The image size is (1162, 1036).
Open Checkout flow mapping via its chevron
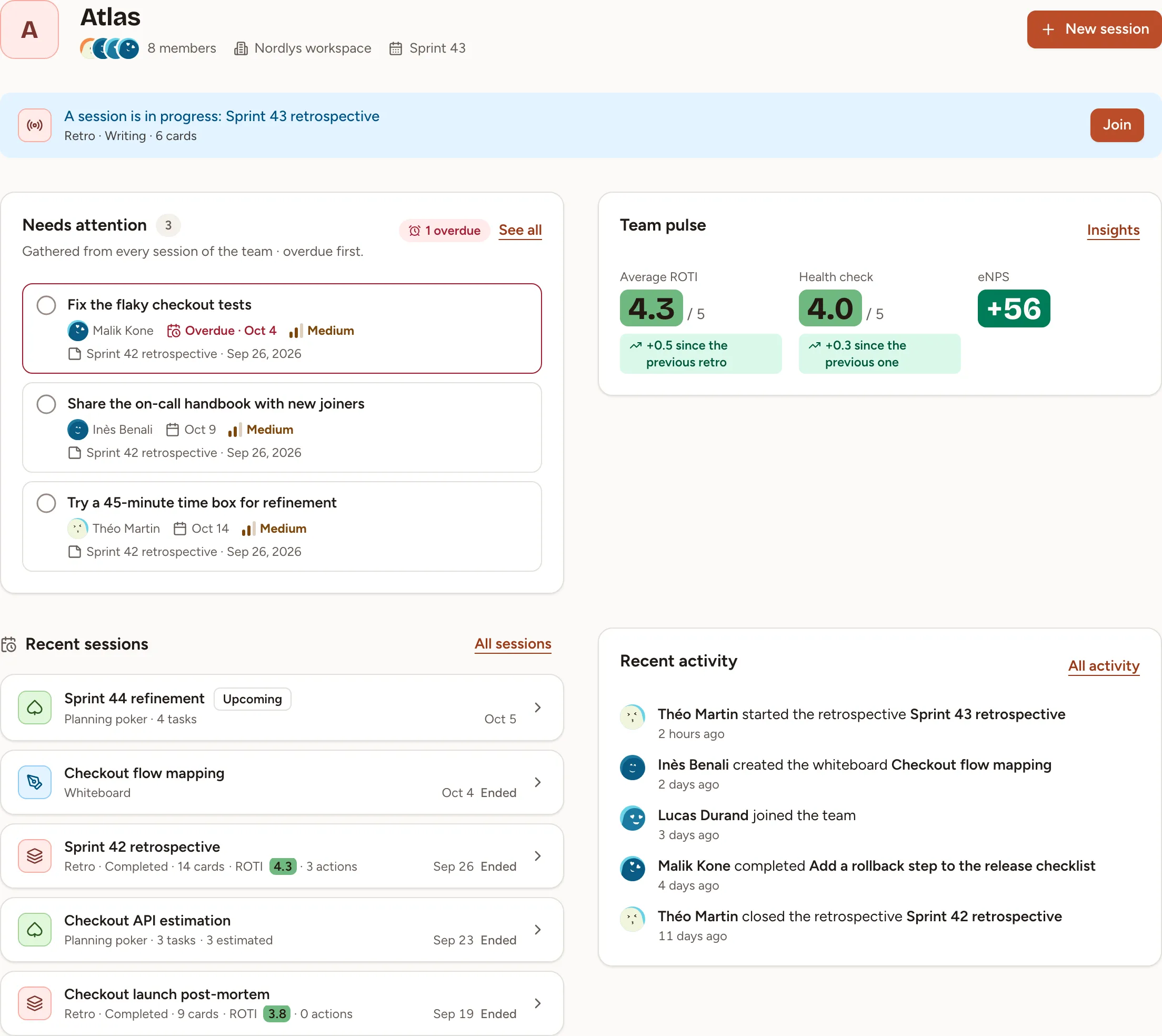point(537,782)
